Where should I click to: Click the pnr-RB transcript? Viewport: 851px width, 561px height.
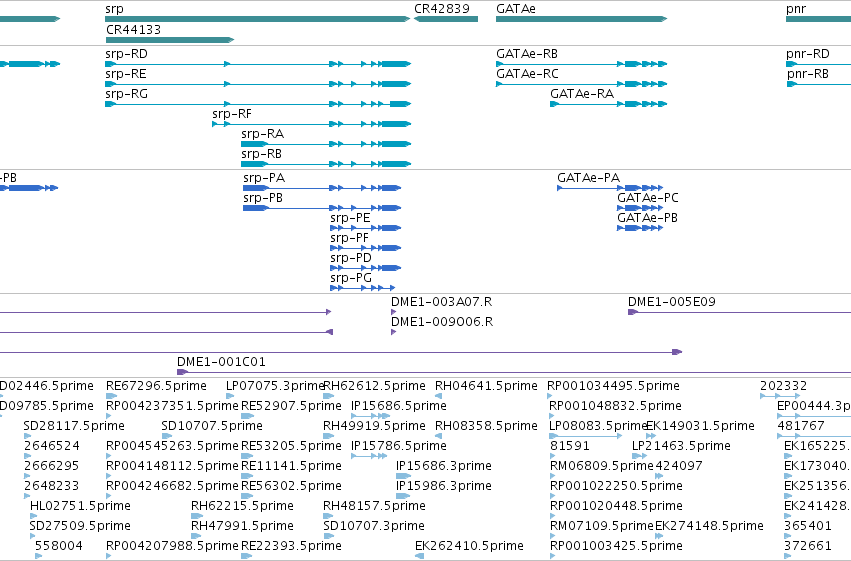point(818,84)
